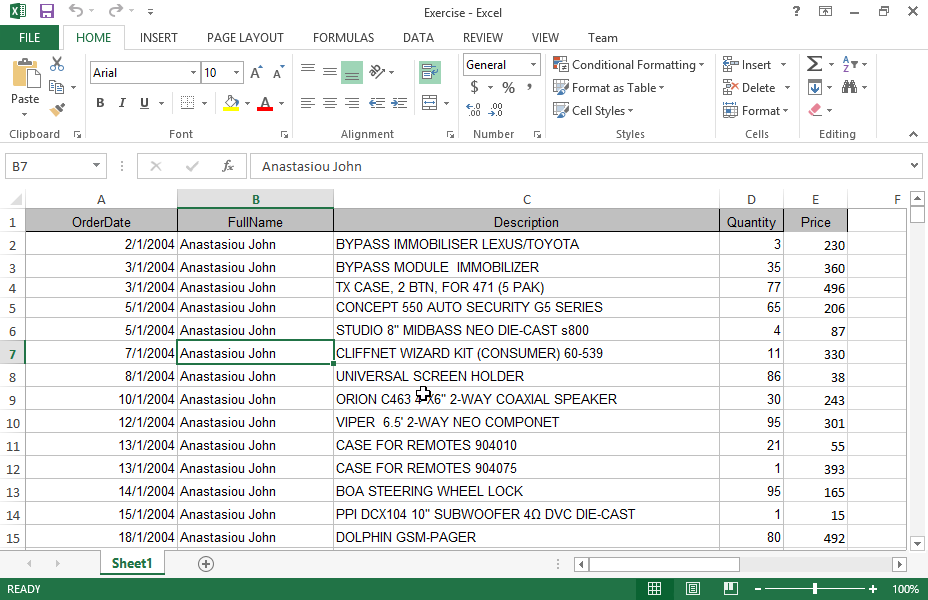Open the FORMULAS ribbon tab
The image size is (928, 600).
343,38
